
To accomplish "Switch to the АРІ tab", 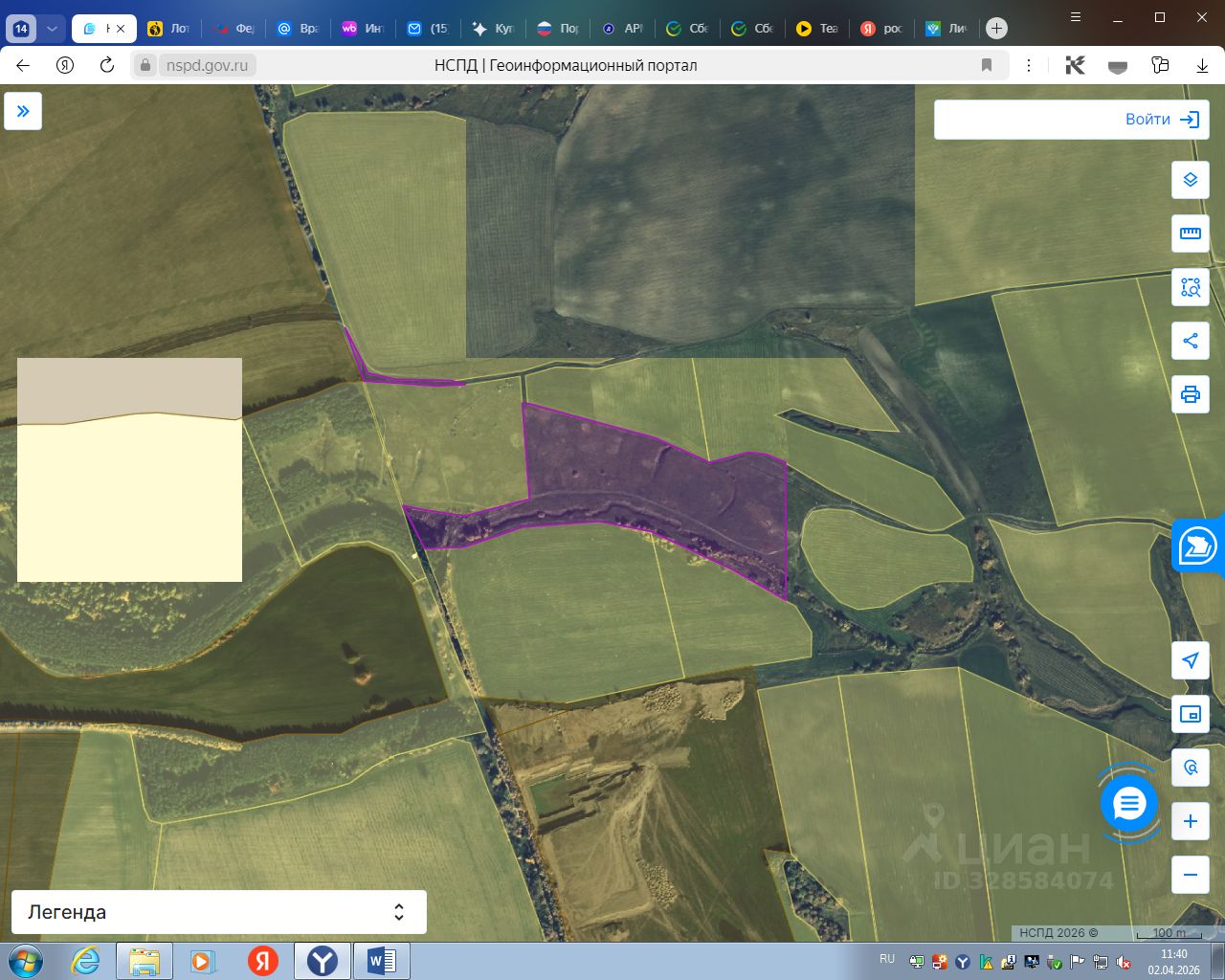I will (x=622, y=29).
